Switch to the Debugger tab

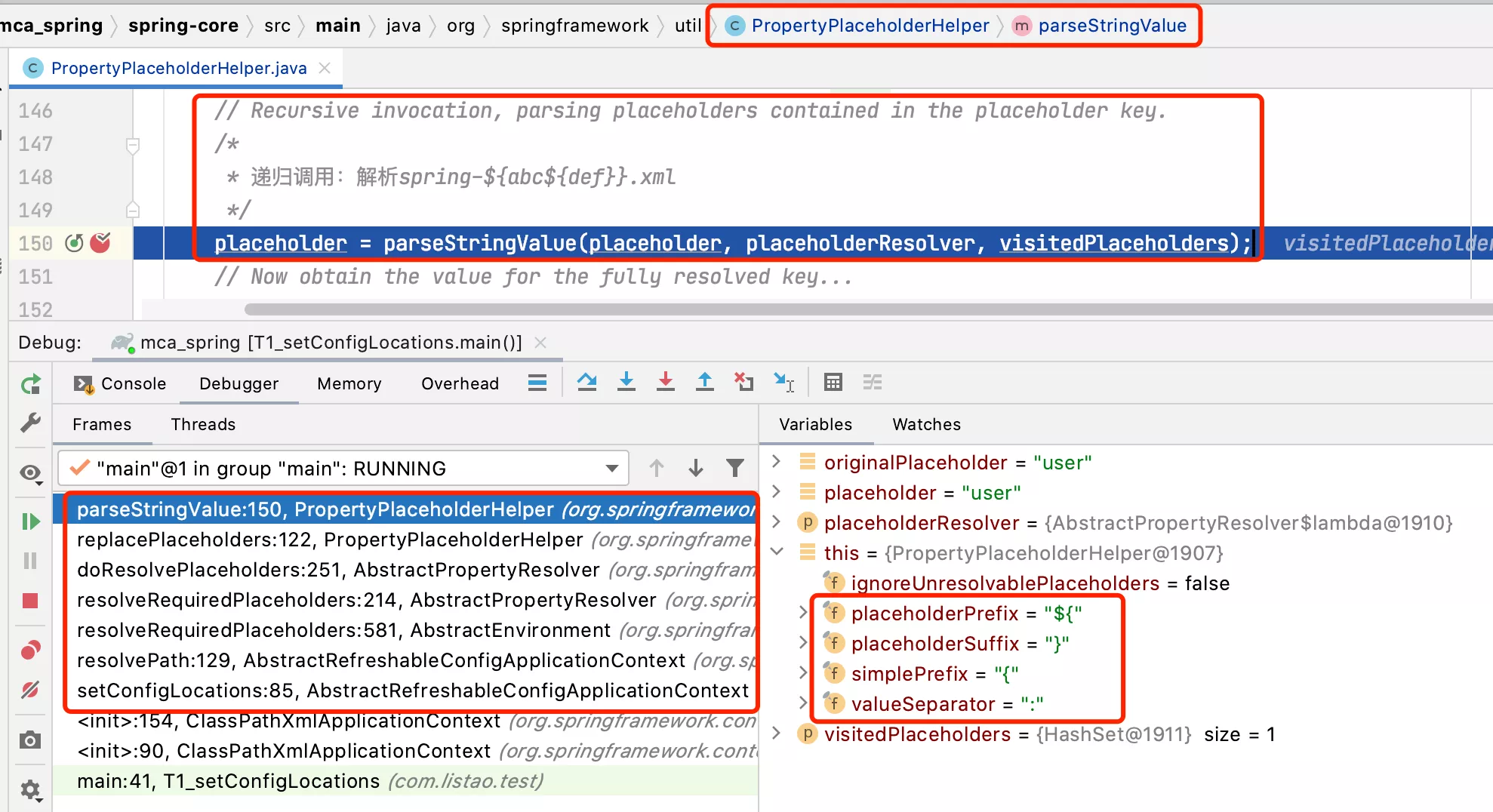pos(239,383)
